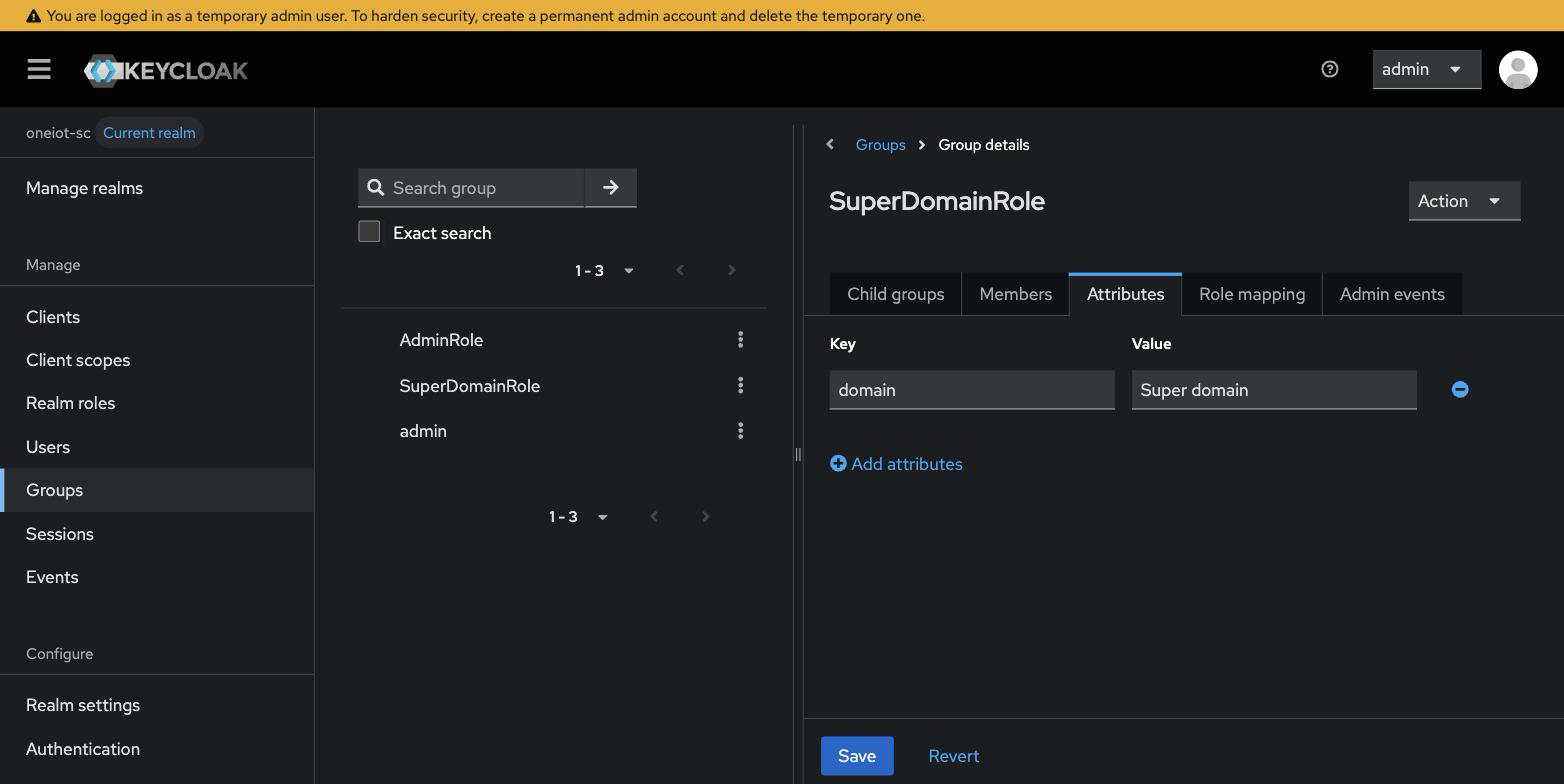Open Manage realms in sidebar
The width and height of the screenshot is (1564, 784).
157,188
